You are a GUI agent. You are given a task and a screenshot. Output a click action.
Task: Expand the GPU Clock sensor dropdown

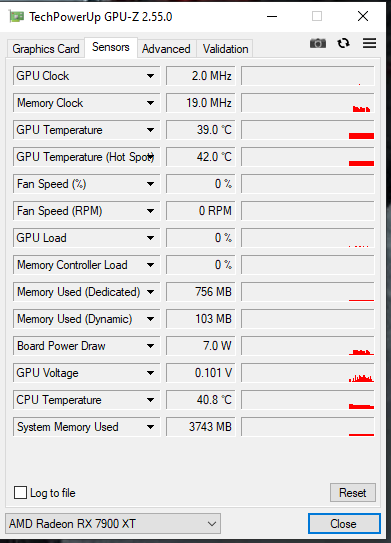tap(150, 76)
